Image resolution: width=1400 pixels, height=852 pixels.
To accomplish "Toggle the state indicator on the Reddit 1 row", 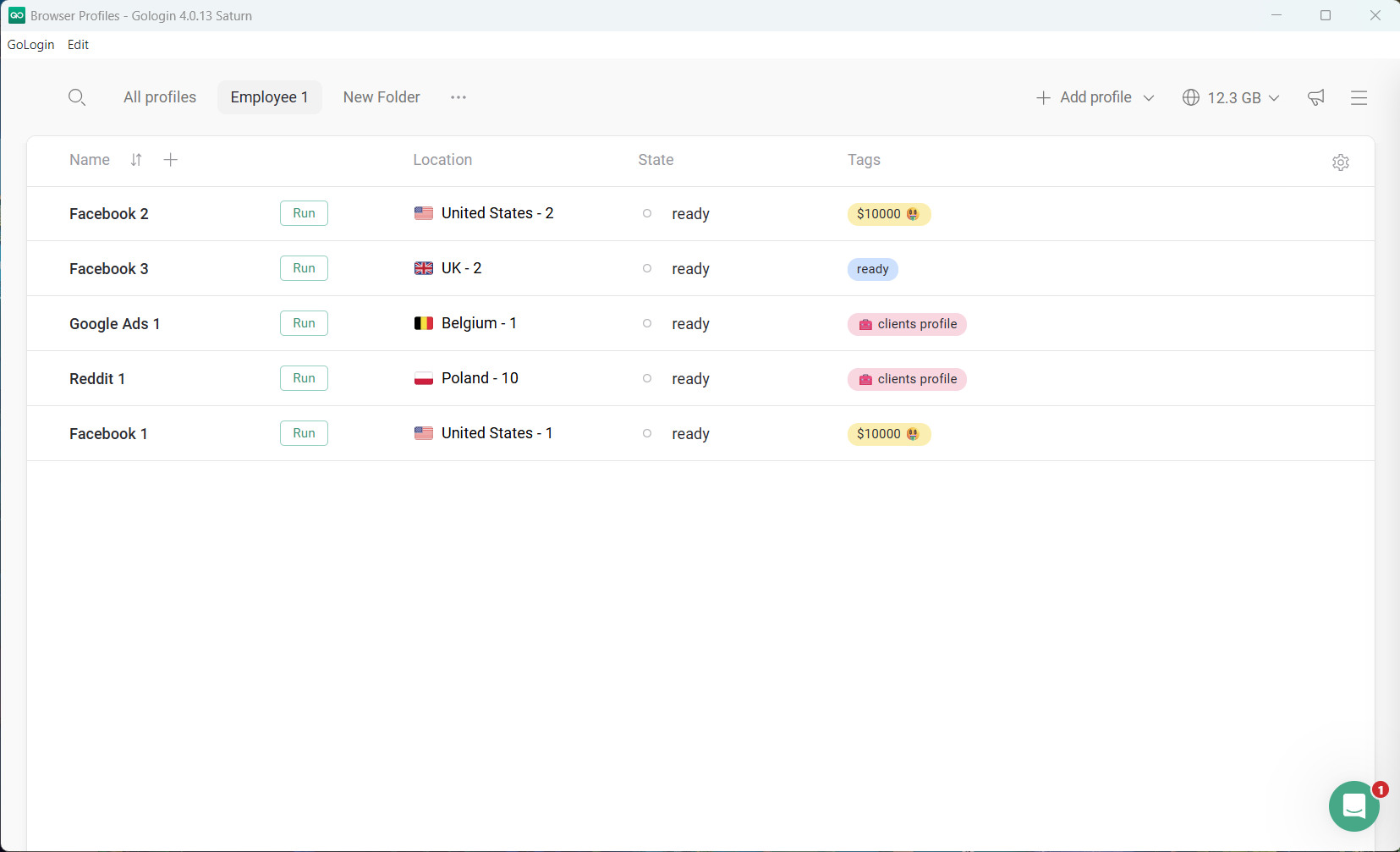I will point(646,378).
